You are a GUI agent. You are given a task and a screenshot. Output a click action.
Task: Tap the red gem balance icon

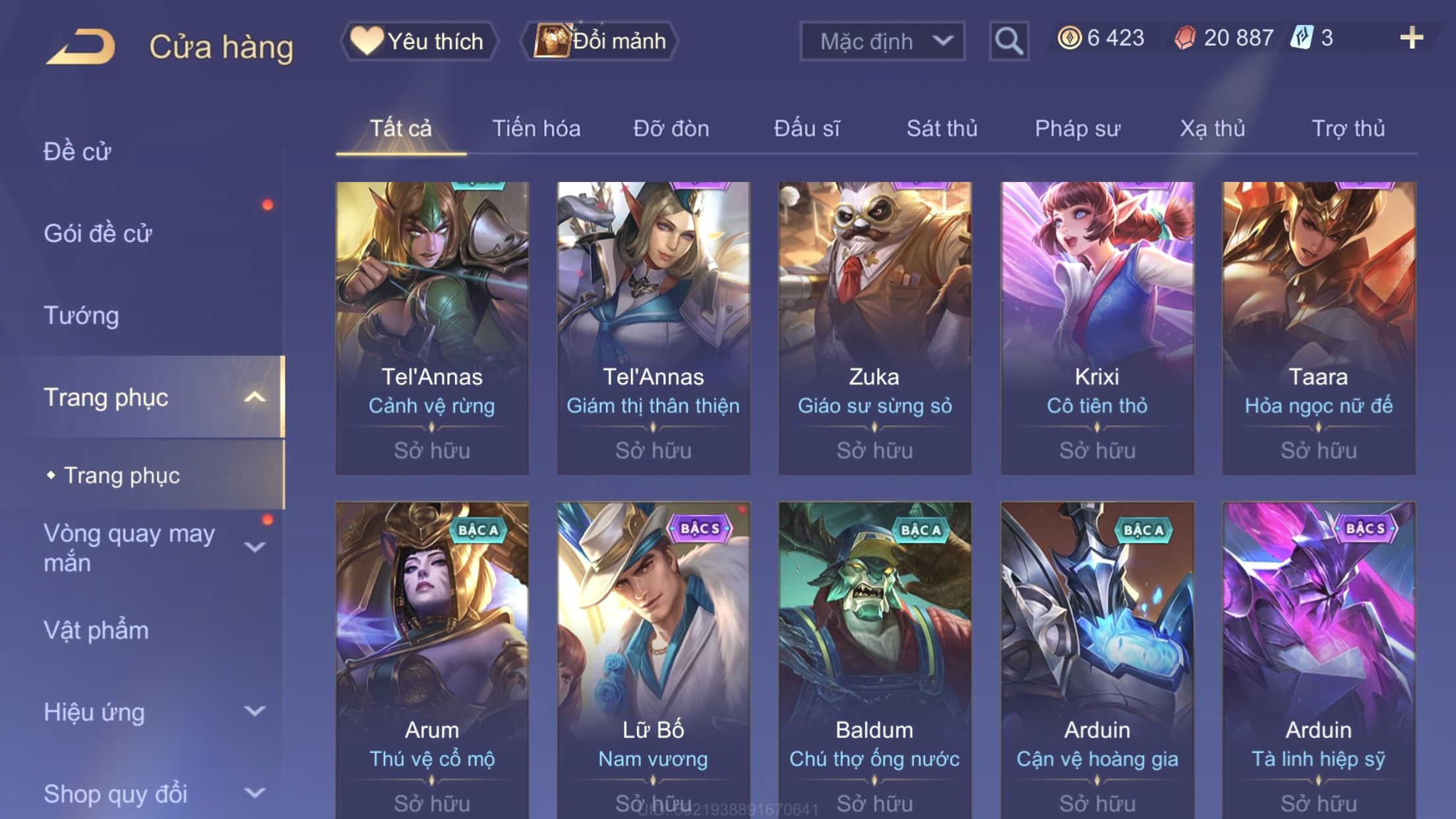point(1185,38)
